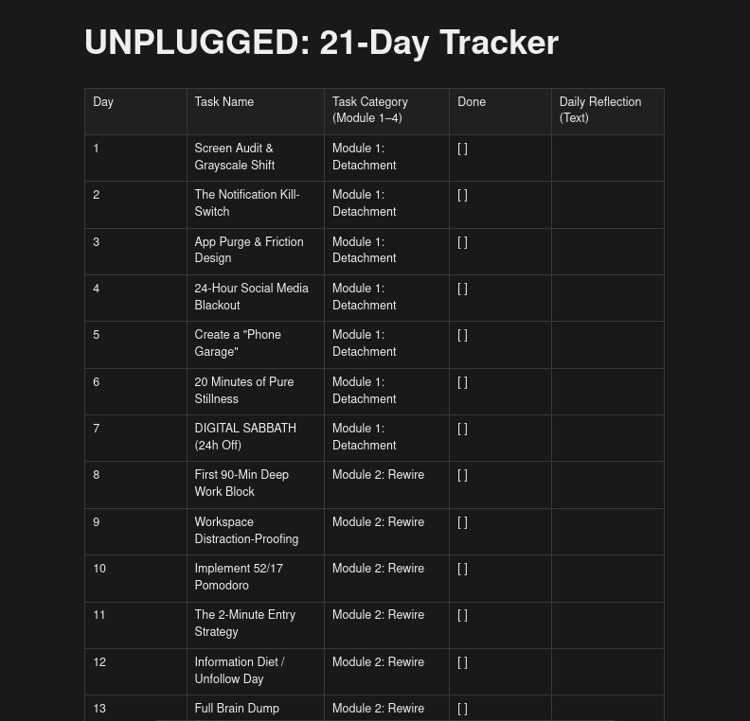The height and width of the screenshot is (721, 750).
Task: Click the reflection cell for Day 9
Action: tap(607, 532)
